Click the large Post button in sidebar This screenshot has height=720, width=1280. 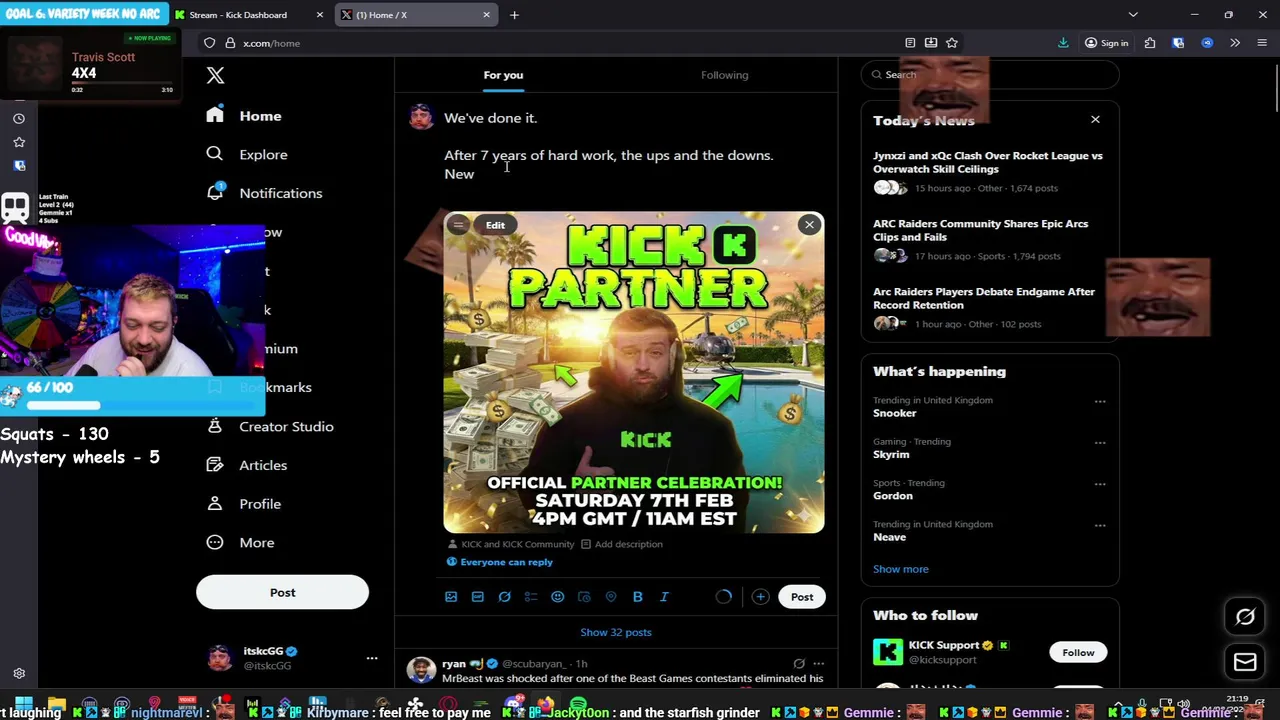[282, 592]
